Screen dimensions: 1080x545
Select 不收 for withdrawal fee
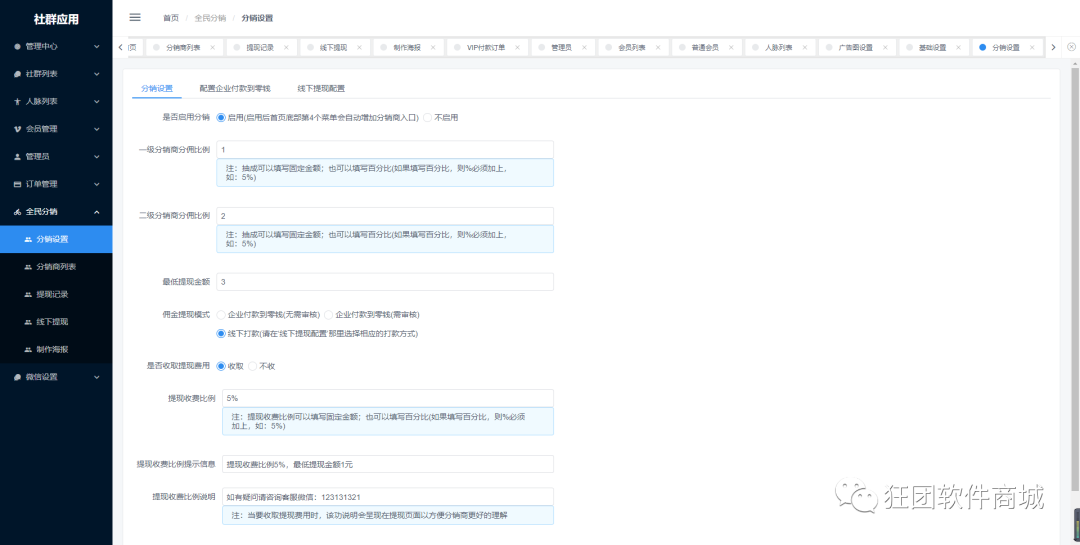coord(253,366)
